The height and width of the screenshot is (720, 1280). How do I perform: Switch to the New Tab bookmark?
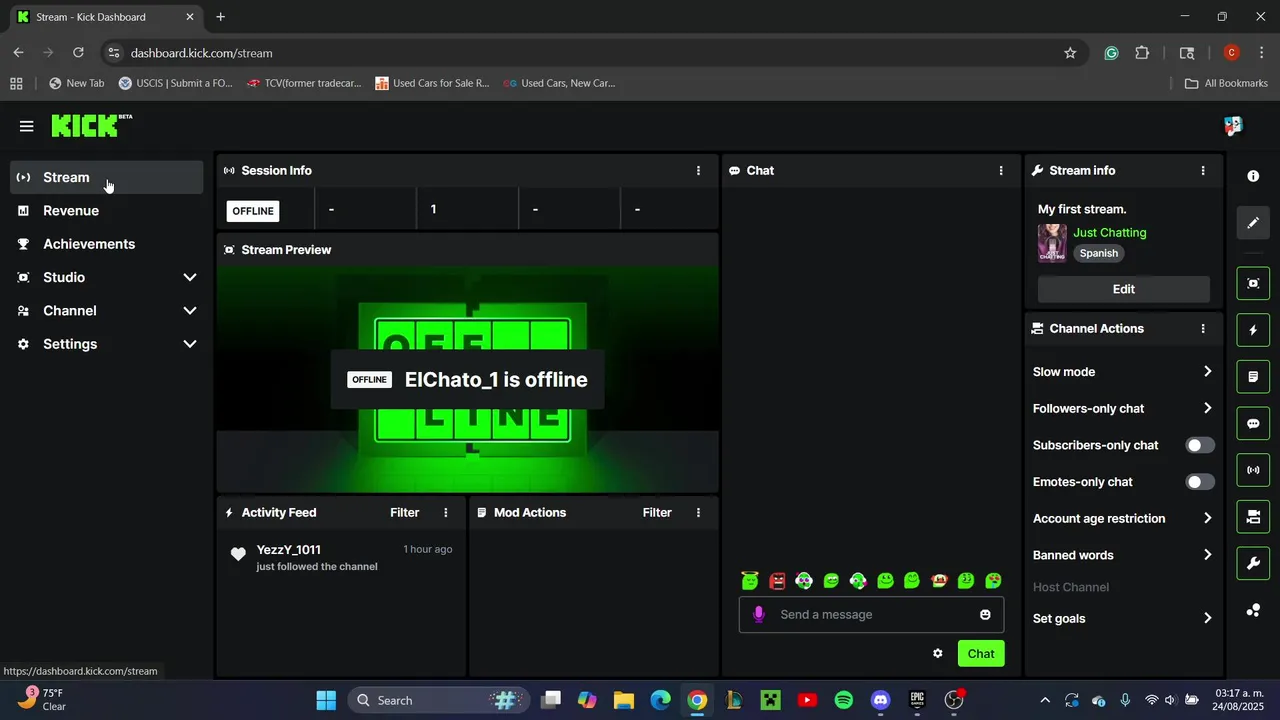click(75, 83)
